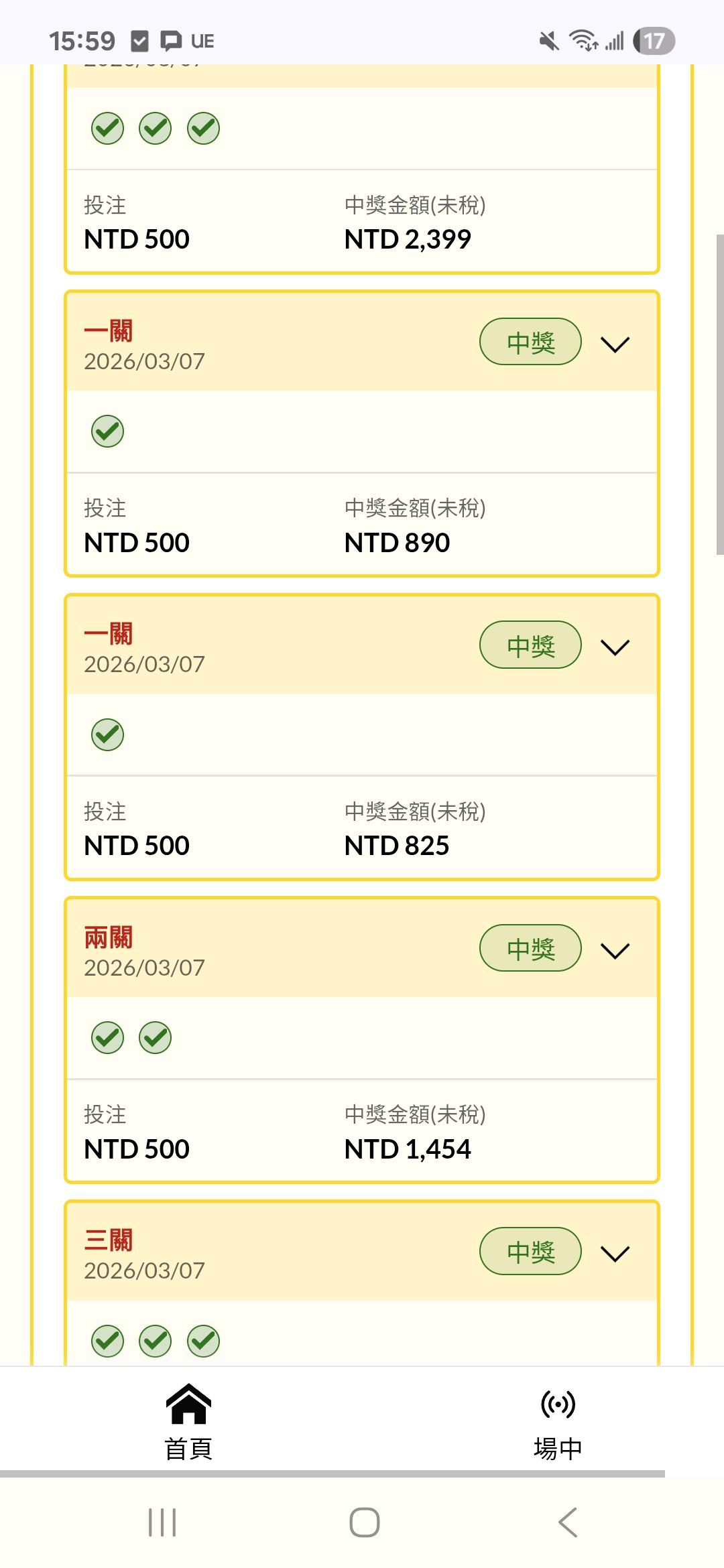
Task: Click the vertical scrollbar on the right edge
Action: (719, 395)
